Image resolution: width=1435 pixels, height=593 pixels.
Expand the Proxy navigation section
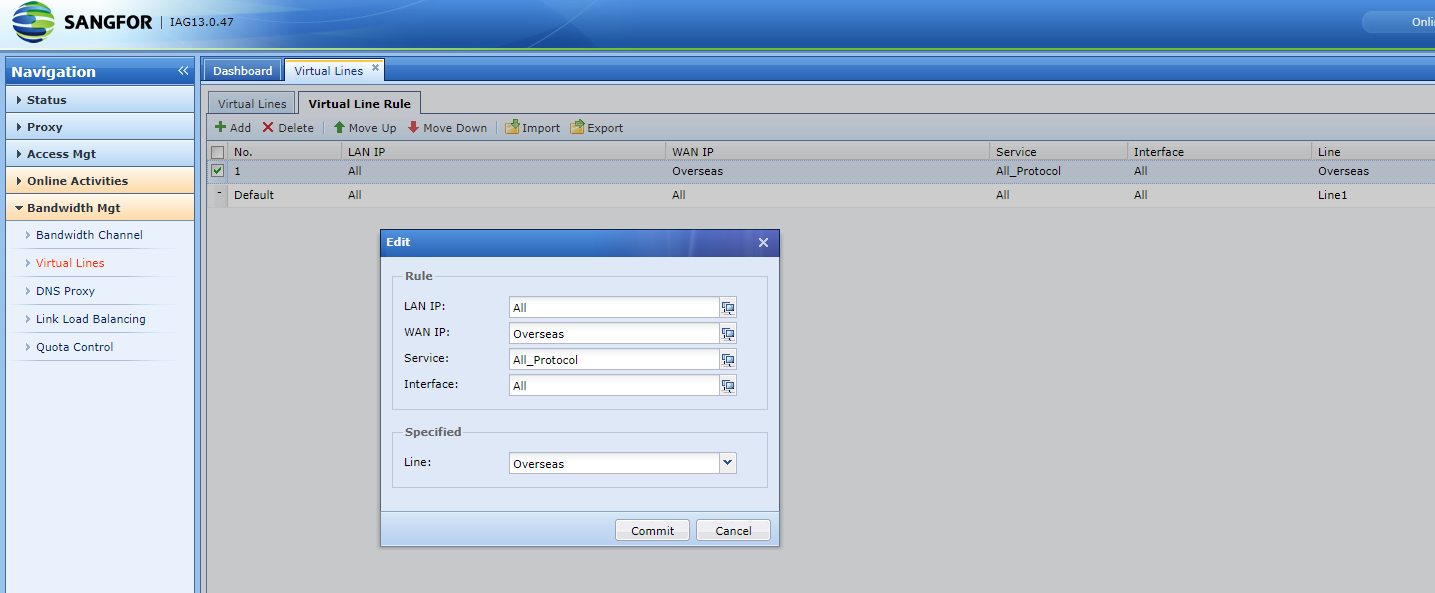pyautogui.click(x=100, y=127)
